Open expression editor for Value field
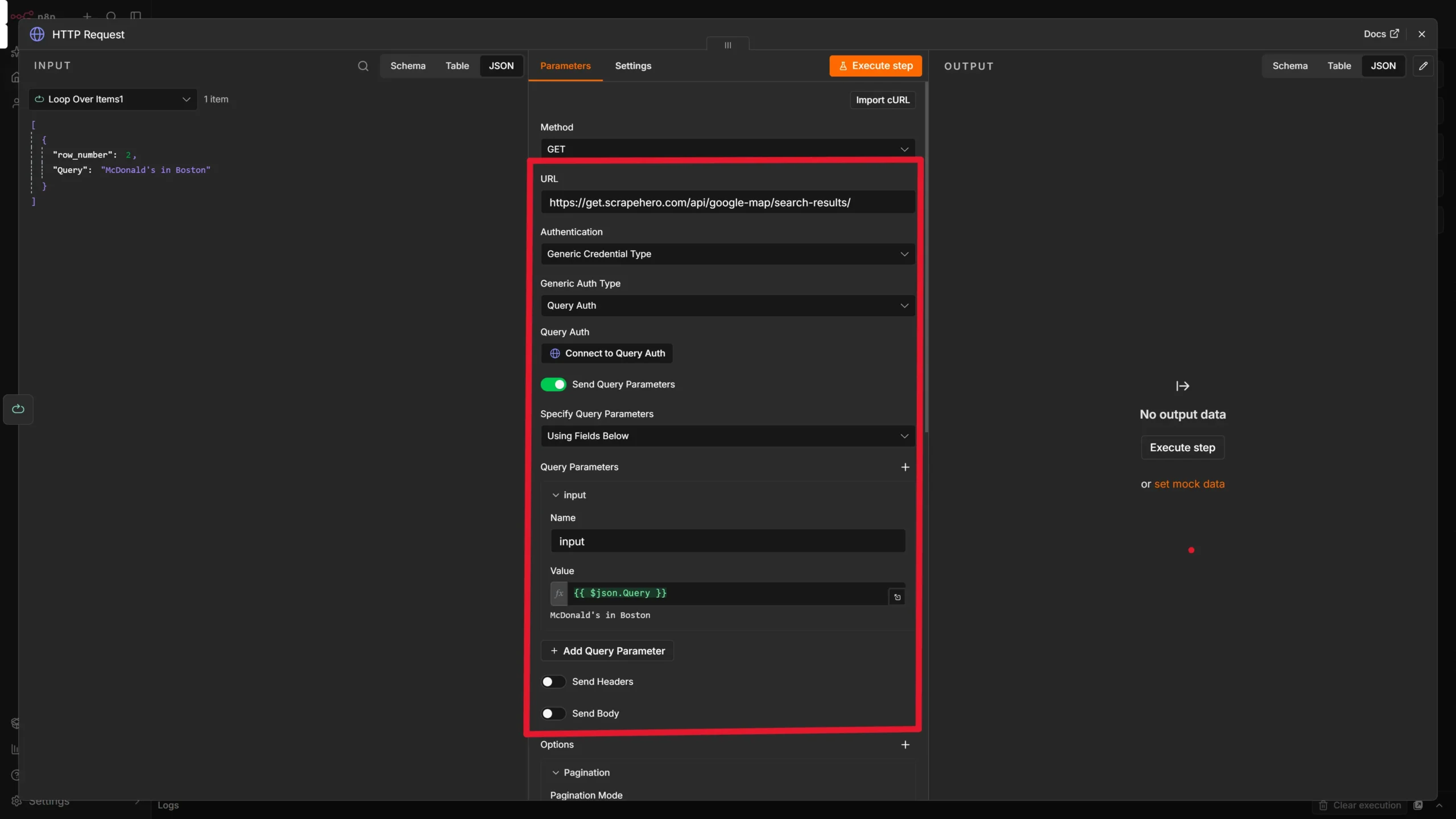This screenshot has width=1456, height=819. [897, 597]
